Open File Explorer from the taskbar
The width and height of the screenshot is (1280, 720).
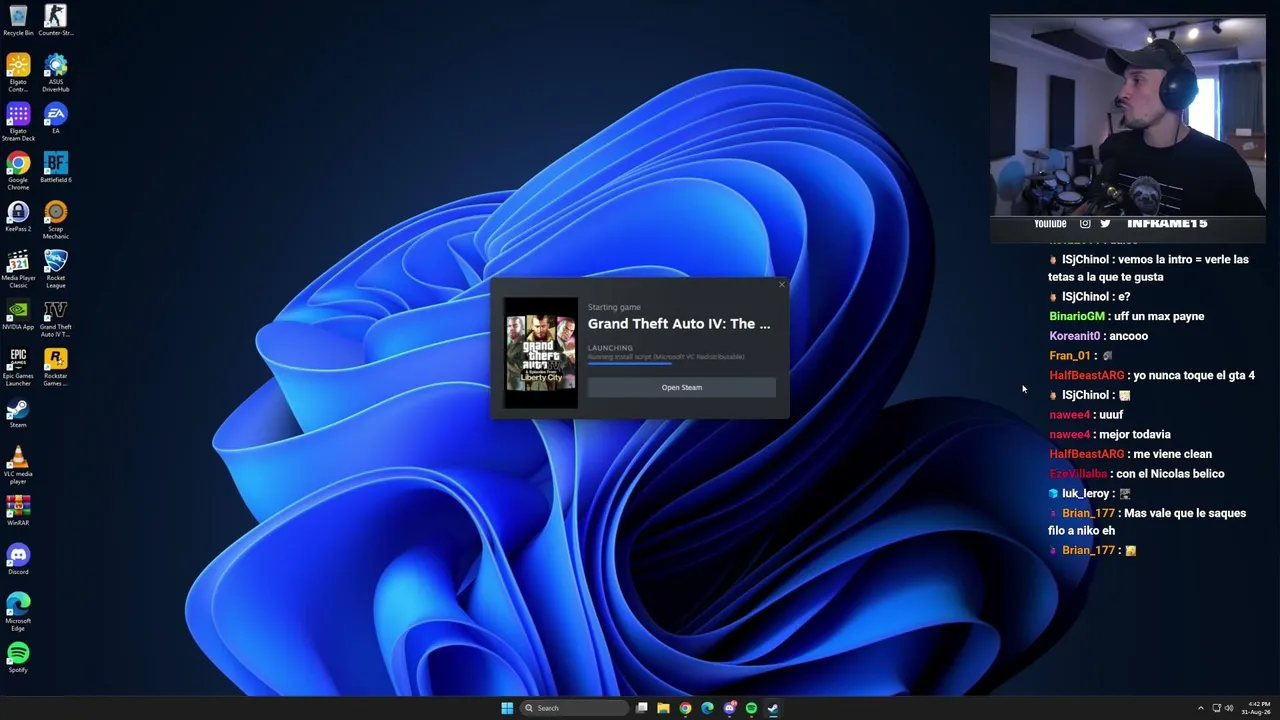pyautogui.click(x=663, y=708)
